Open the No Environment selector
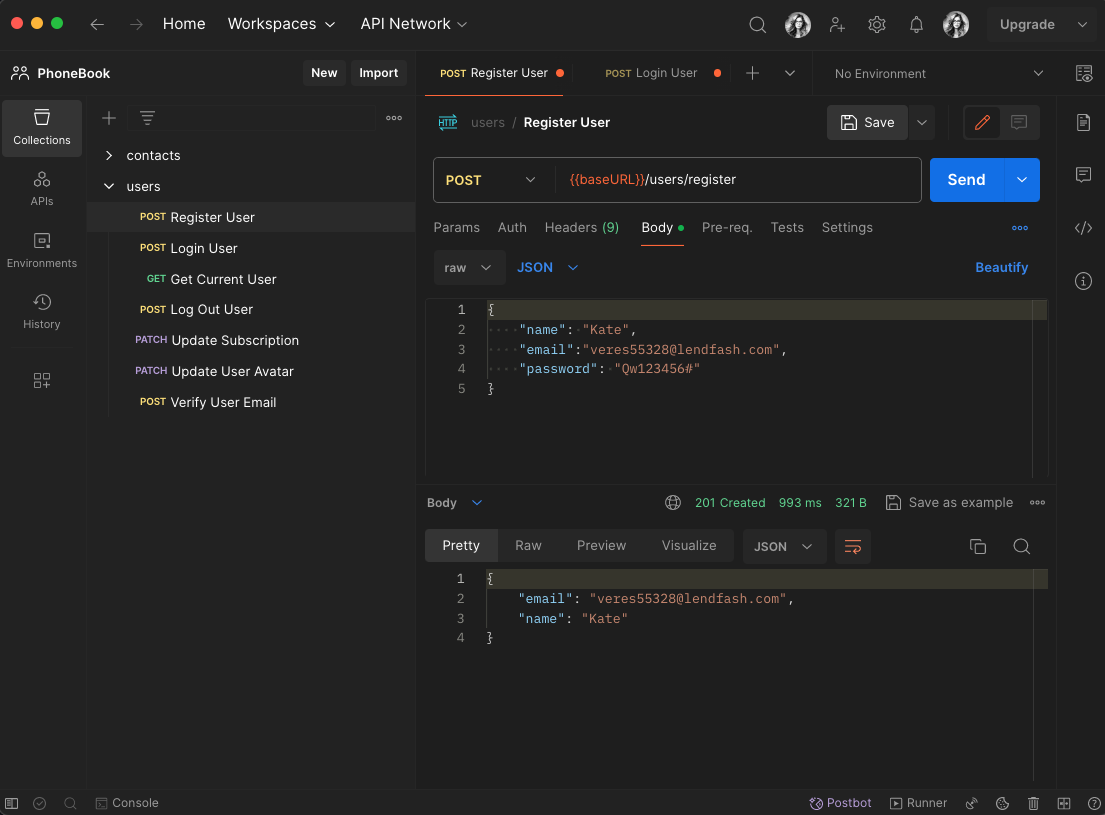Screen dimensions: 1105x815 click(x=938, y=73)
